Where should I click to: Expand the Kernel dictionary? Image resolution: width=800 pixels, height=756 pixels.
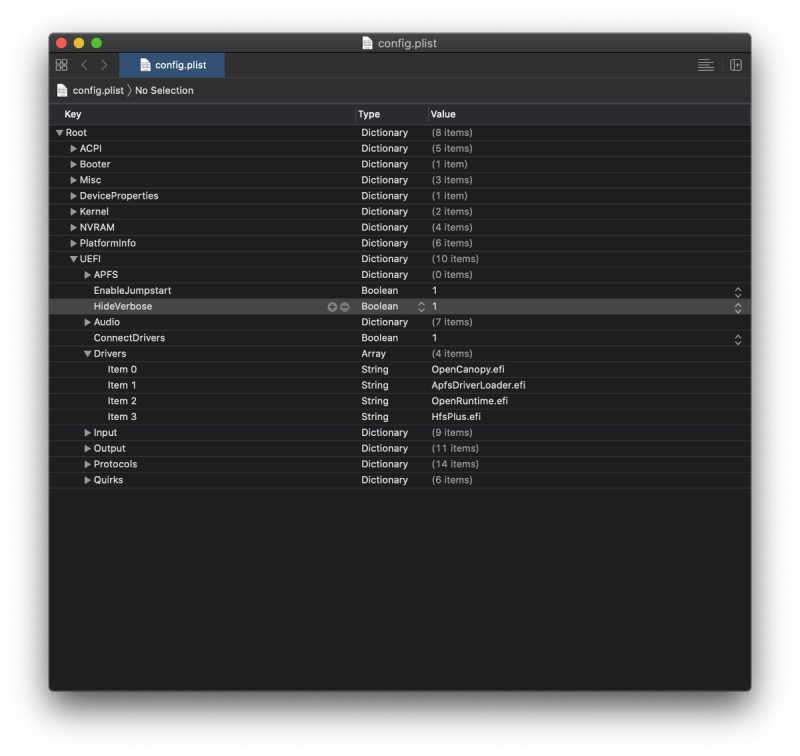click(73, 212)
